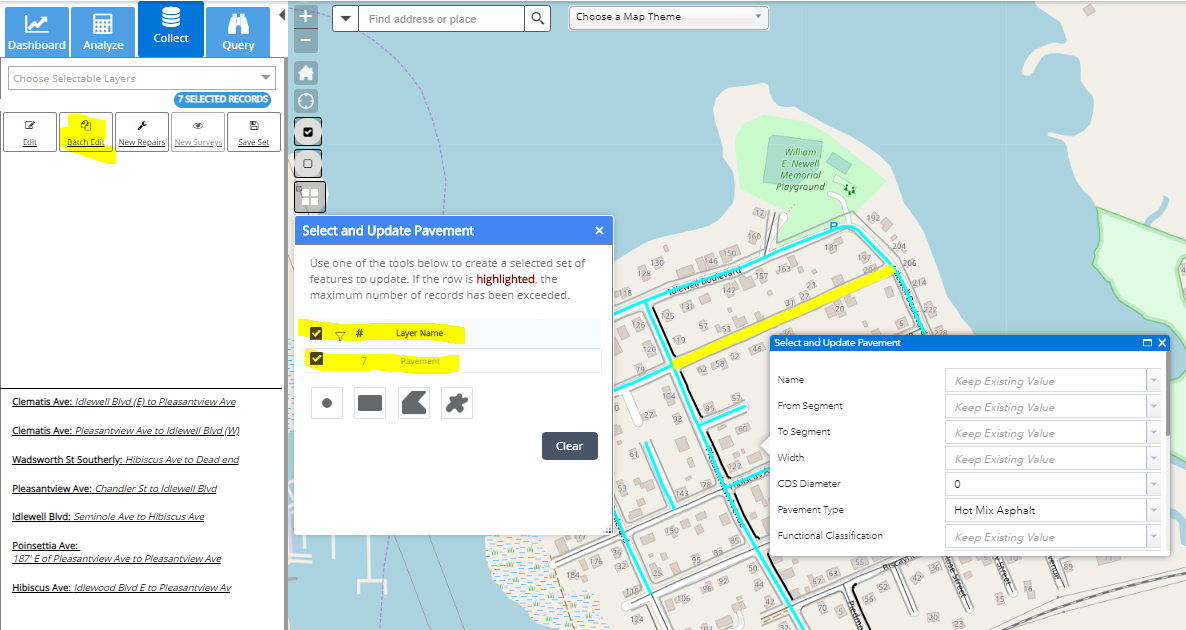Choose the polygon selection tool
This screenshot has width=1186, height=630.
pyautogui.click(x=413, y=403)
